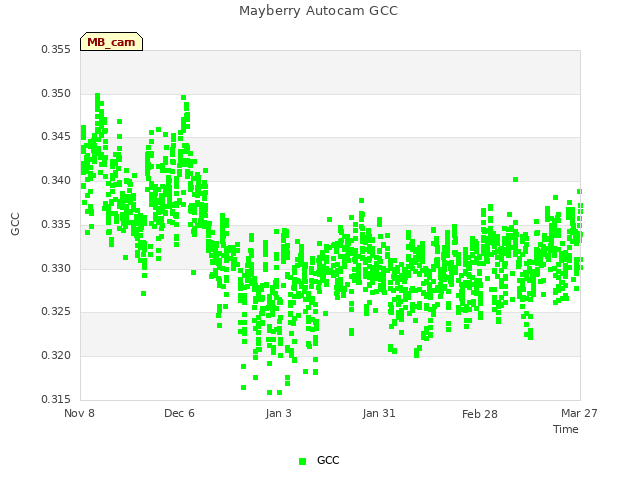Click the green GCC legend swatch
Screen dimensions: 640x480
coord(302,461)
